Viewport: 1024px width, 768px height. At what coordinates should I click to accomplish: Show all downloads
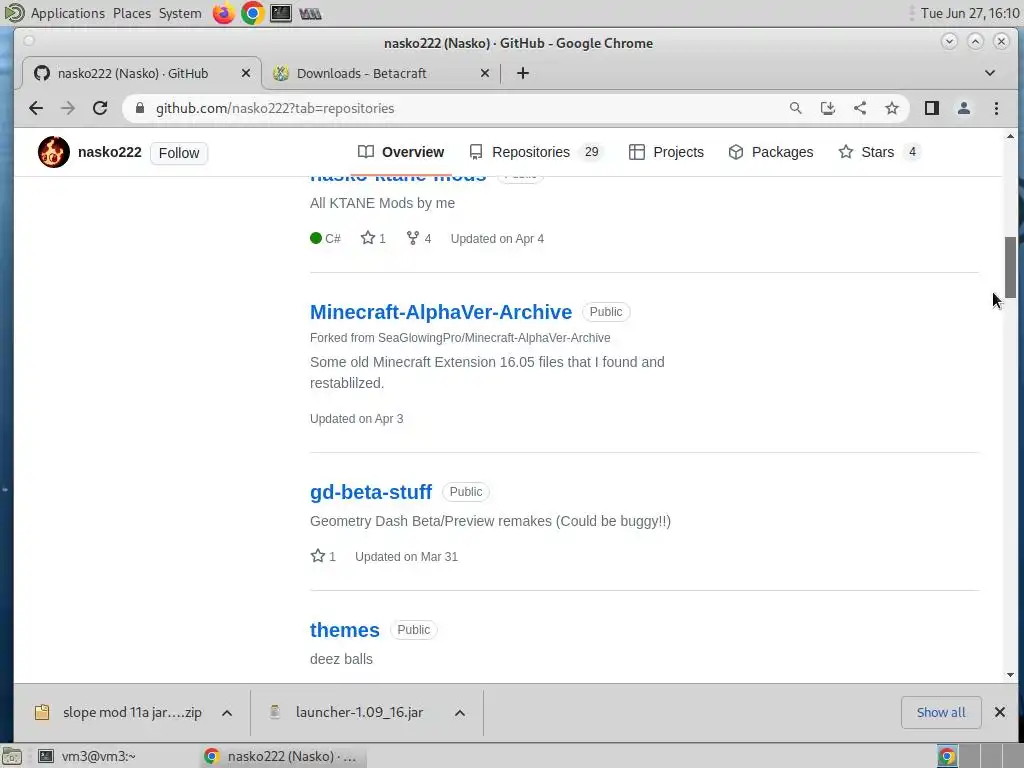click(941, 712)
